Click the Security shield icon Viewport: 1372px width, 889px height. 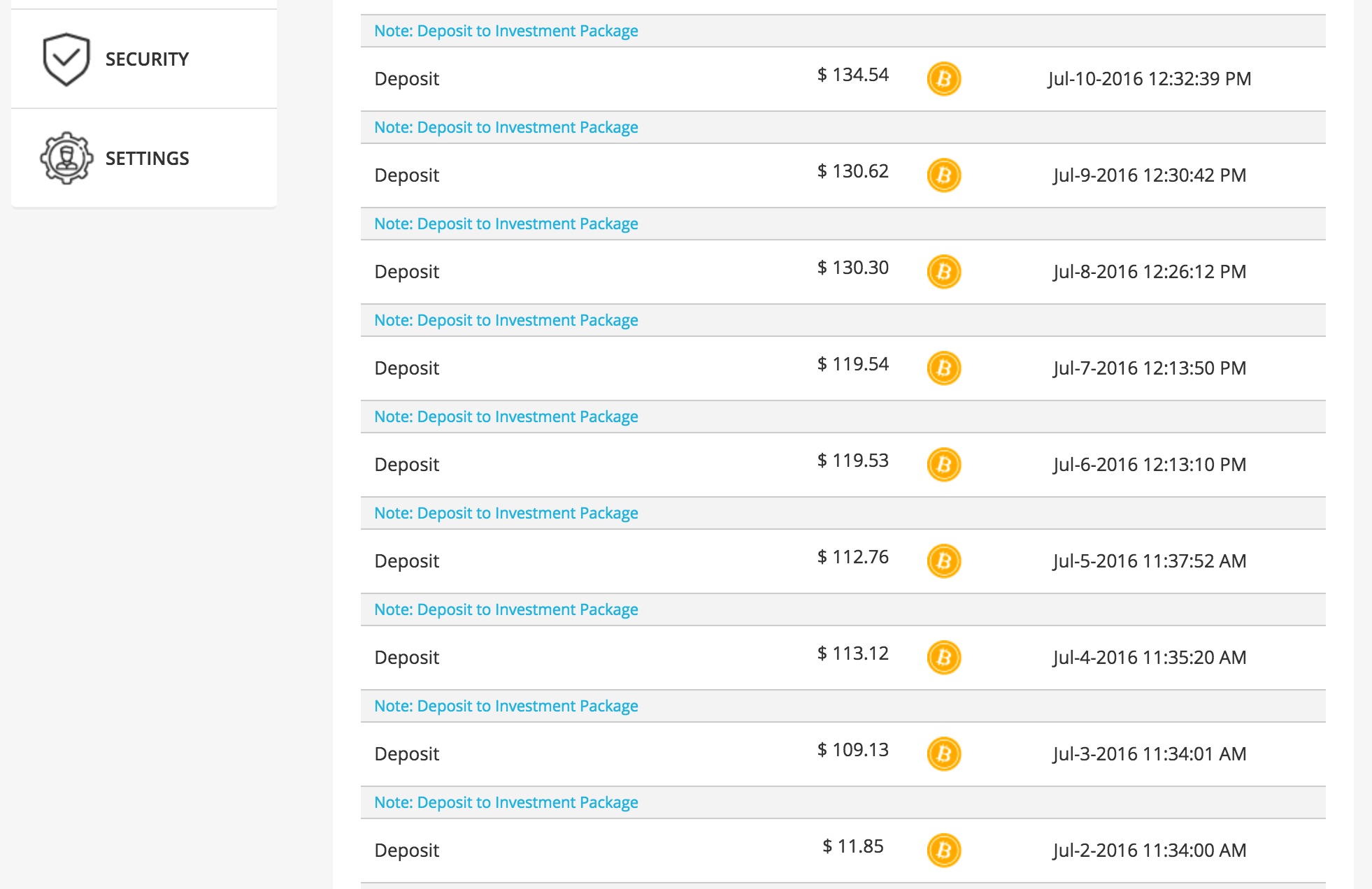(66, 59)
